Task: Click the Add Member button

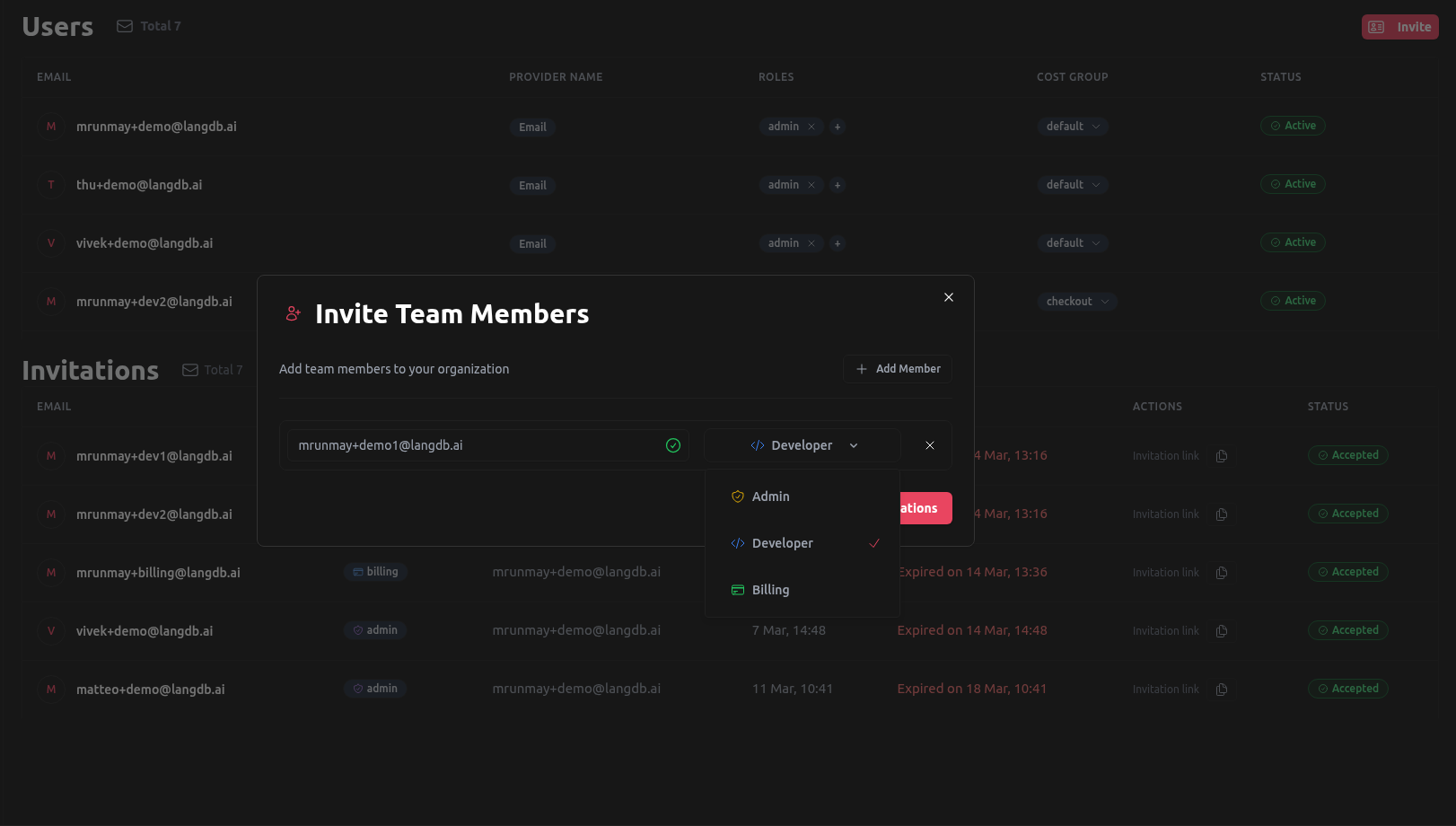Action: coord(898,369)
